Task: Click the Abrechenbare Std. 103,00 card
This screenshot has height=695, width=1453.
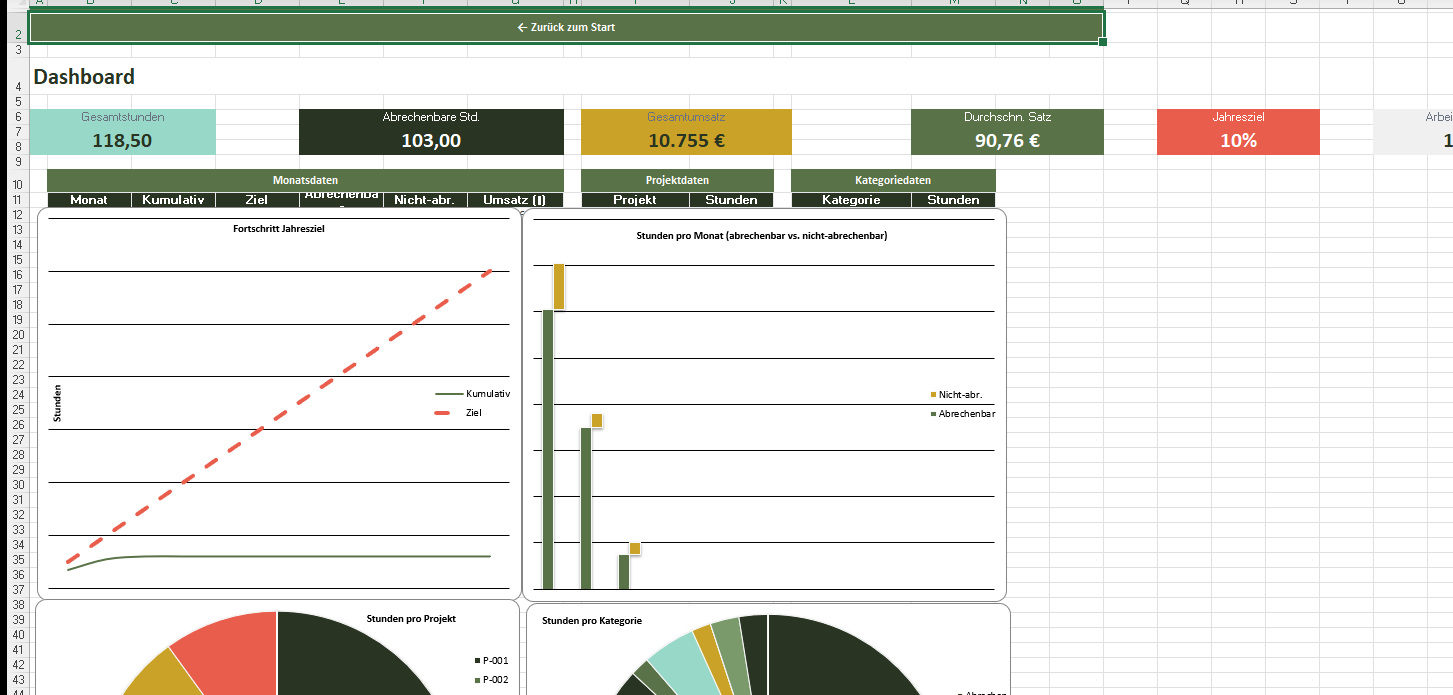Action: coord(431,133)
